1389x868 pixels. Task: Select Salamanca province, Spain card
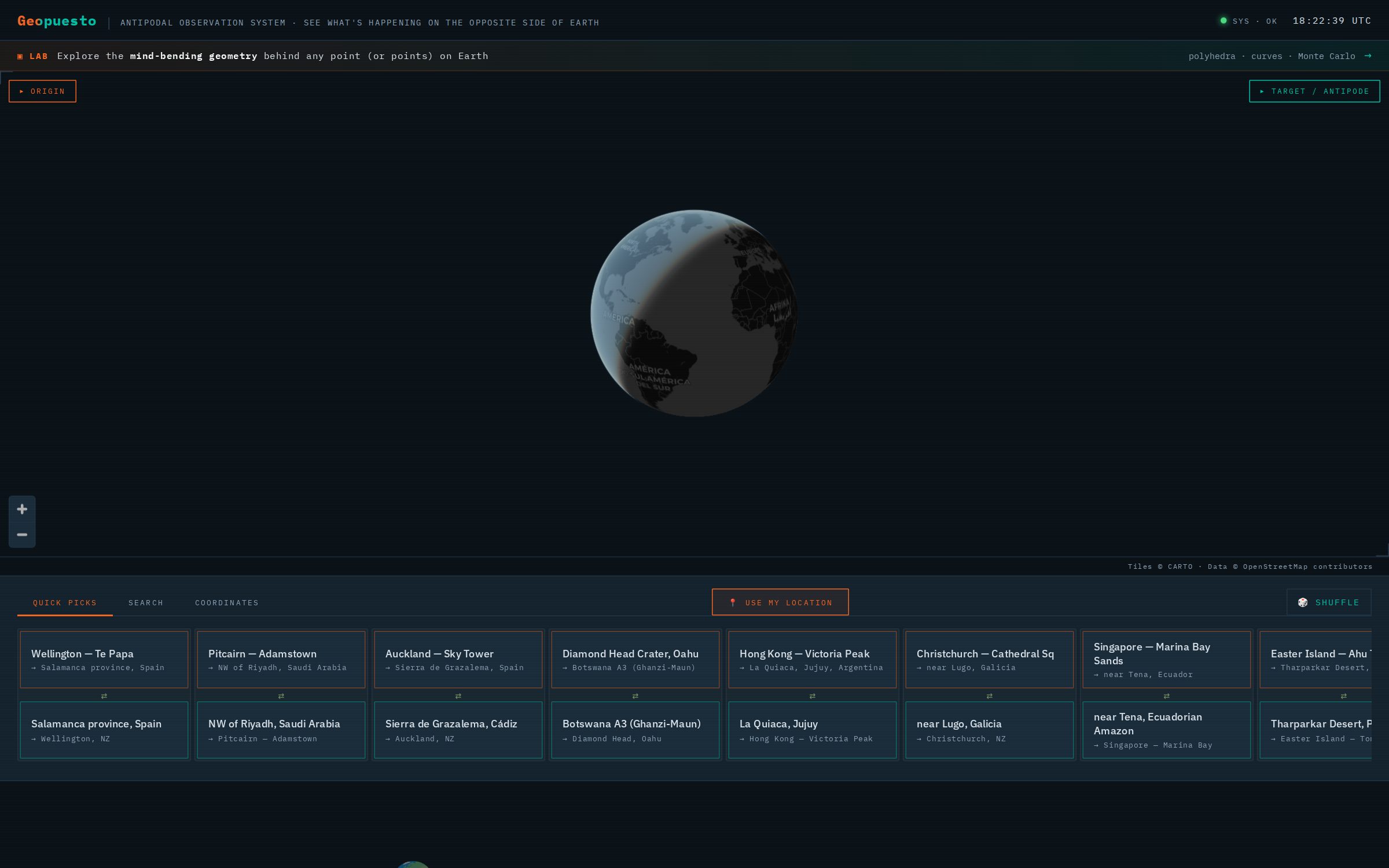coord(104,730)
